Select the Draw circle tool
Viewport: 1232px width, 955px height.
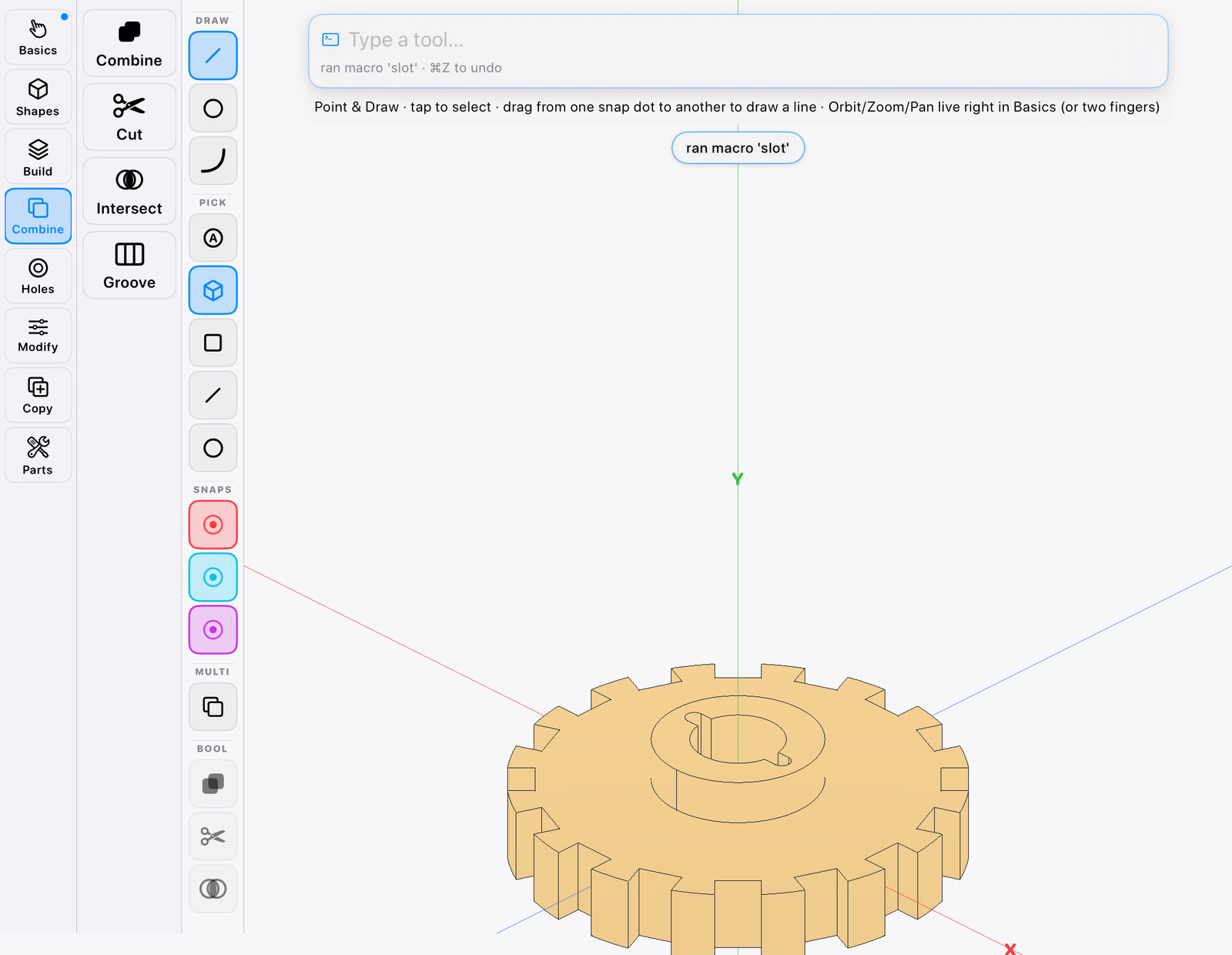coord(213,108)
